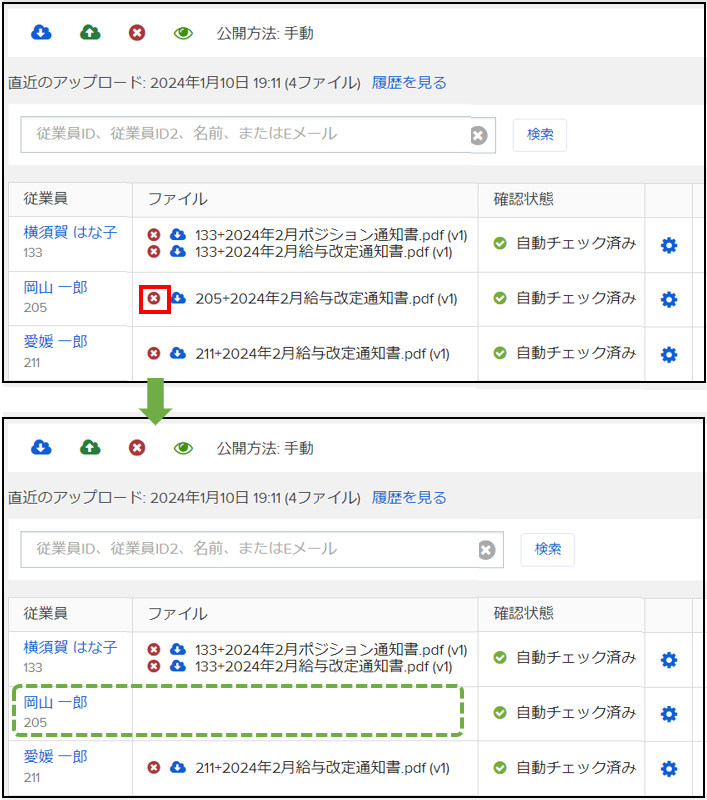
Task: Click 自動チェック済み status for 愛媛 一郎, lower panel
Action: 576,768
